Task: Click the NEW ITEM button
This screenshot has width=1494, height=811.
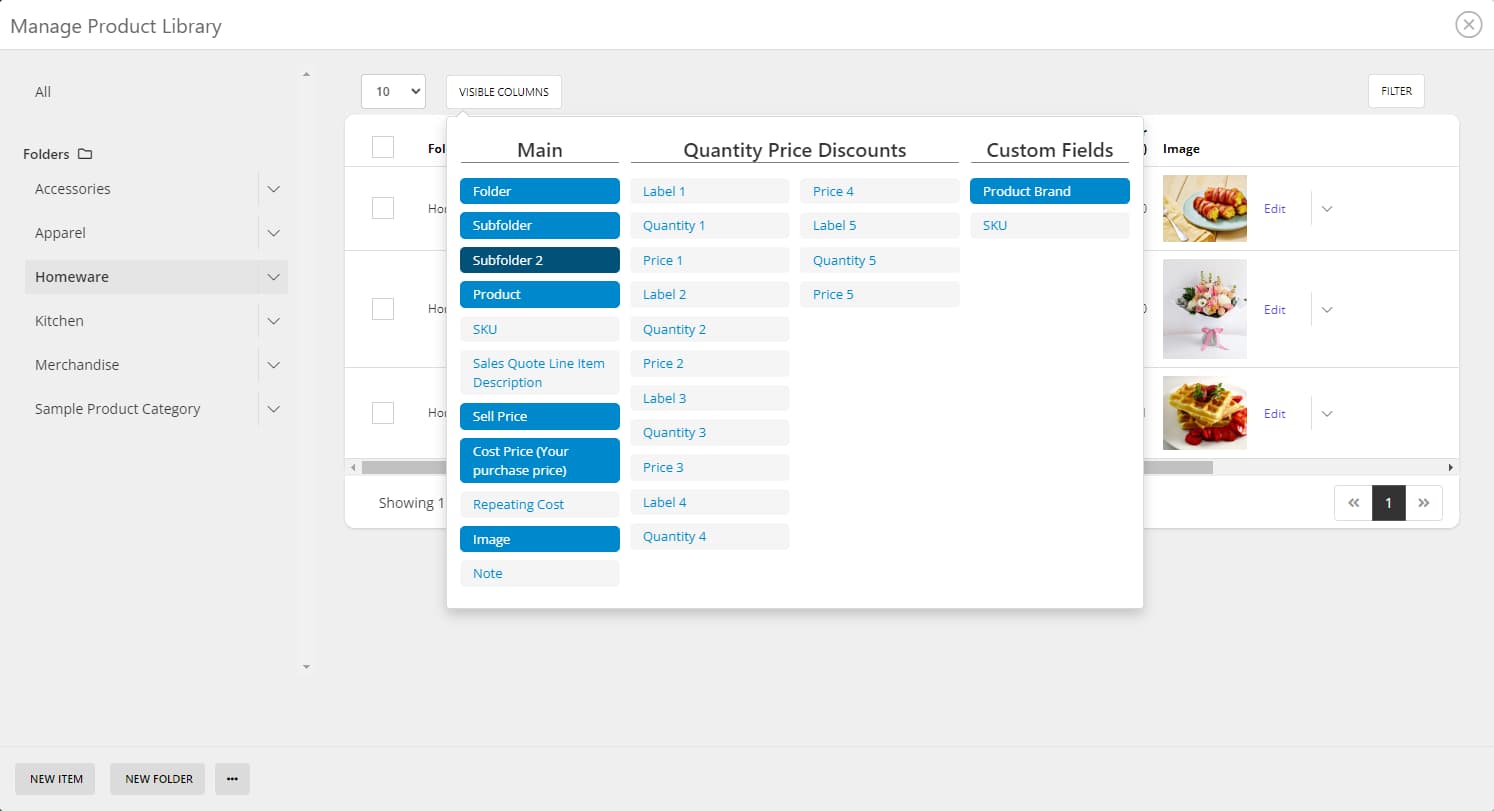Action: pyautogui.click(x=55, y=779)
